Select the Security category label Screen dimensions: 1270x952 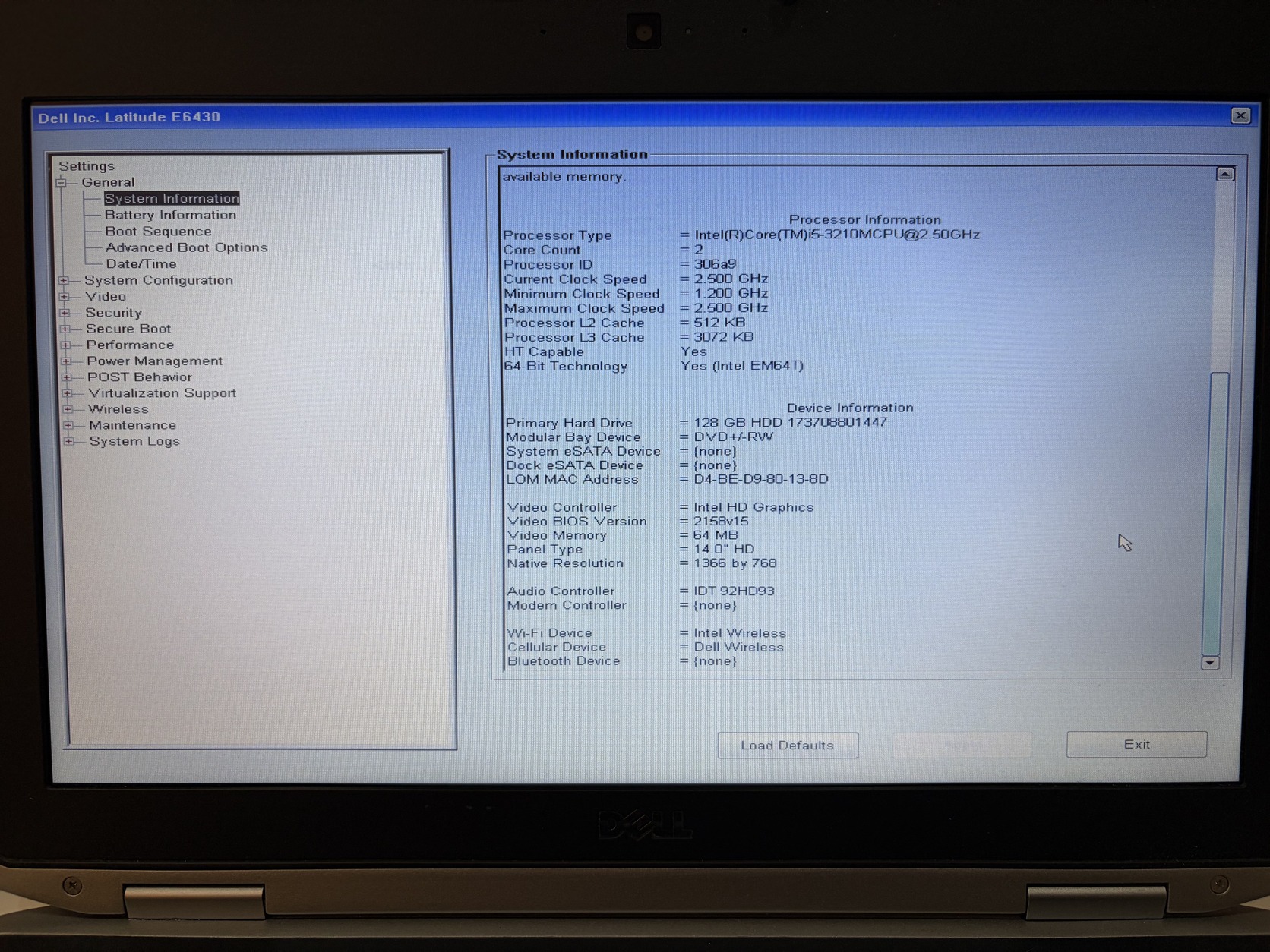point(113,313)
